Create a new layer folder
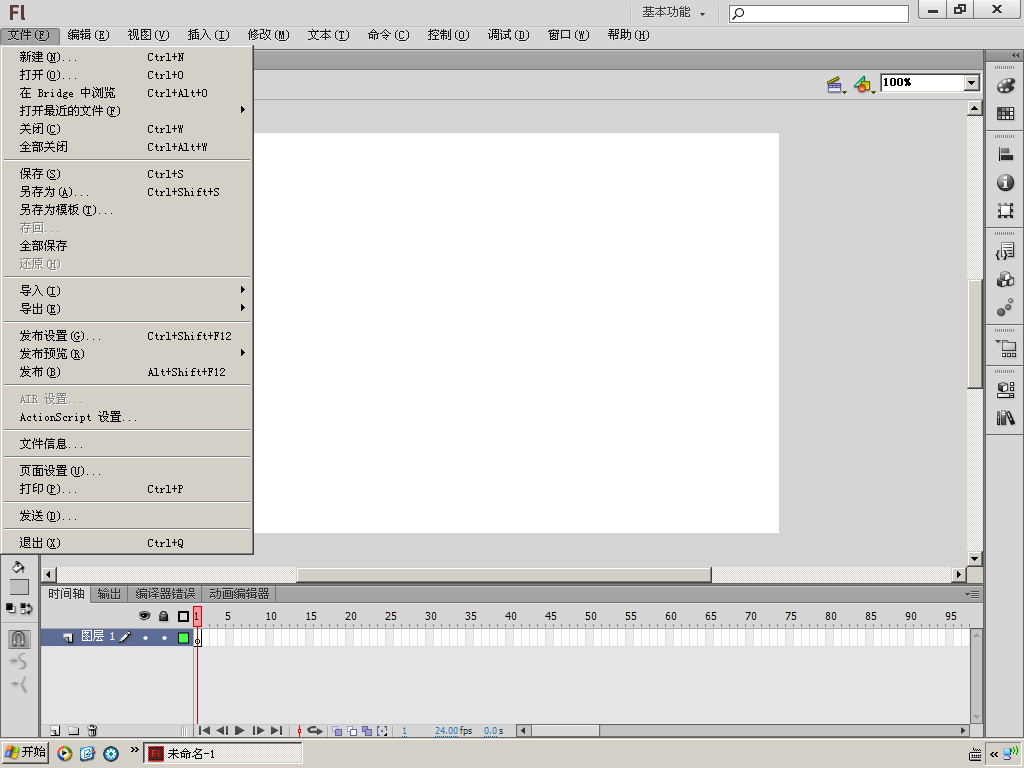Image resolution: width=1024 pixels, height=768 pixels. [x=74, y=731]
